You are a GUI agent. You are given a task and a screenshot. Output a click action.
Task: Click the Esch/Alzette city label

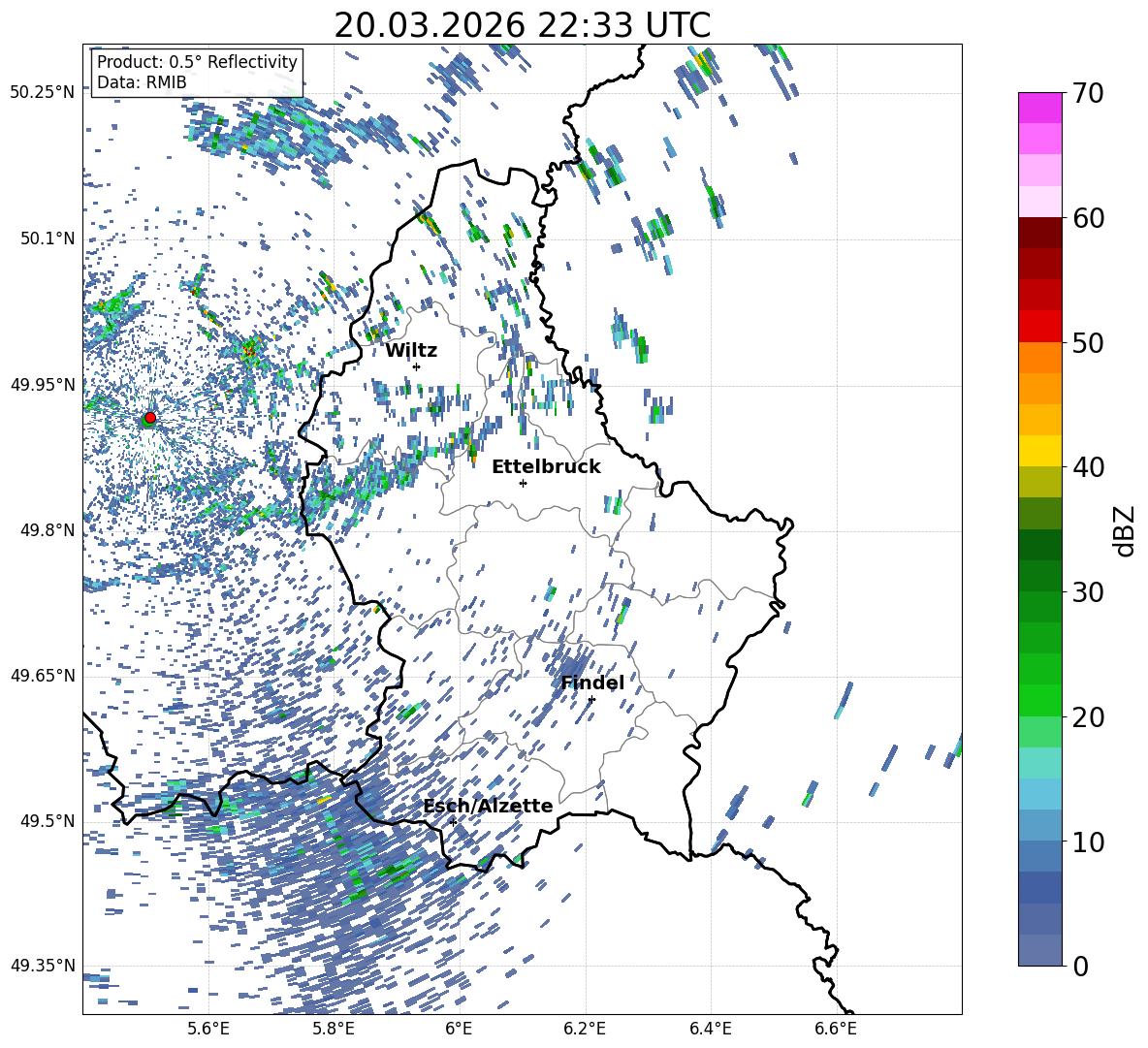pos(488,806)
